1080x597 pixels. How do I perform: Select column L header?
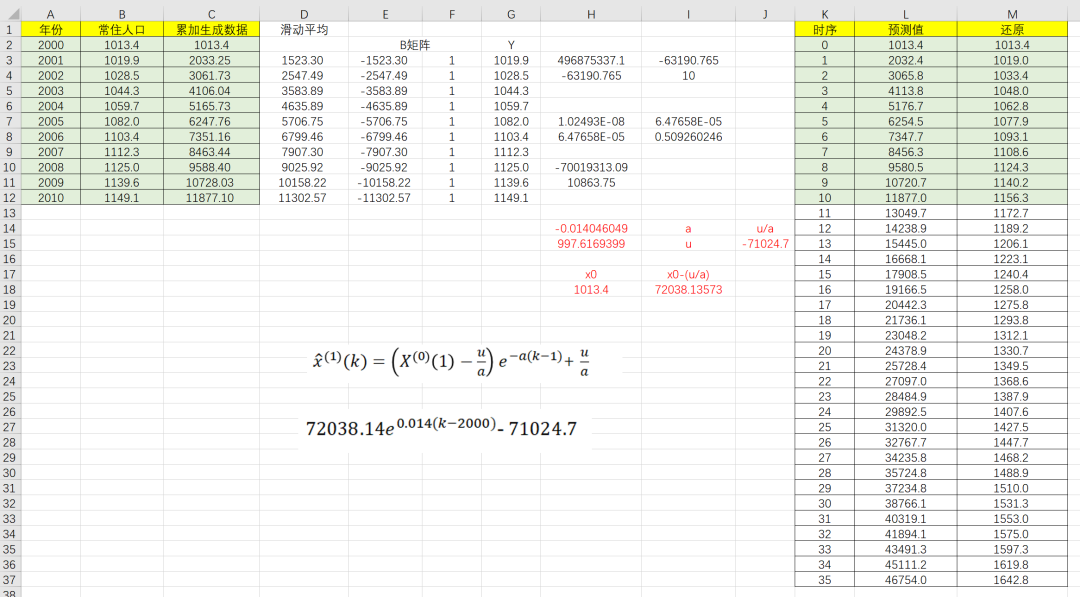click(905, 14)
